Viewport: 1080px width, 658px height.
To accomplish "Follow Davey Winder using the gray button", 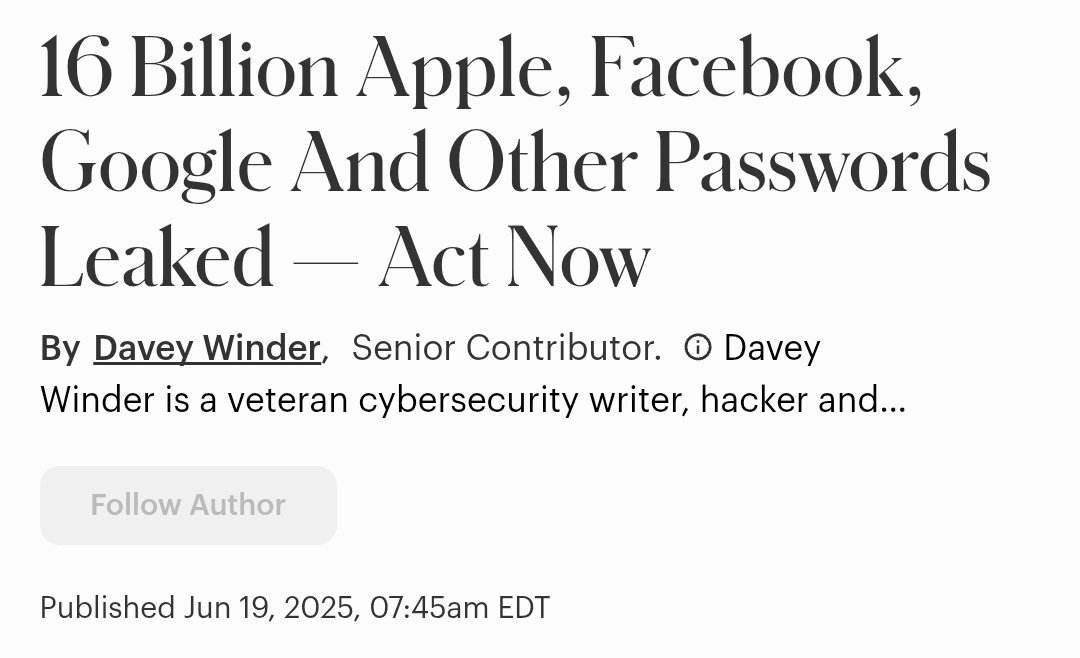I will pos(188,505).
